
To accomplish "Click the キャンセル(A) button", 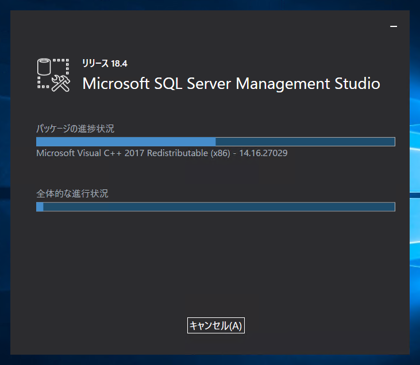I will click(216, 325).
